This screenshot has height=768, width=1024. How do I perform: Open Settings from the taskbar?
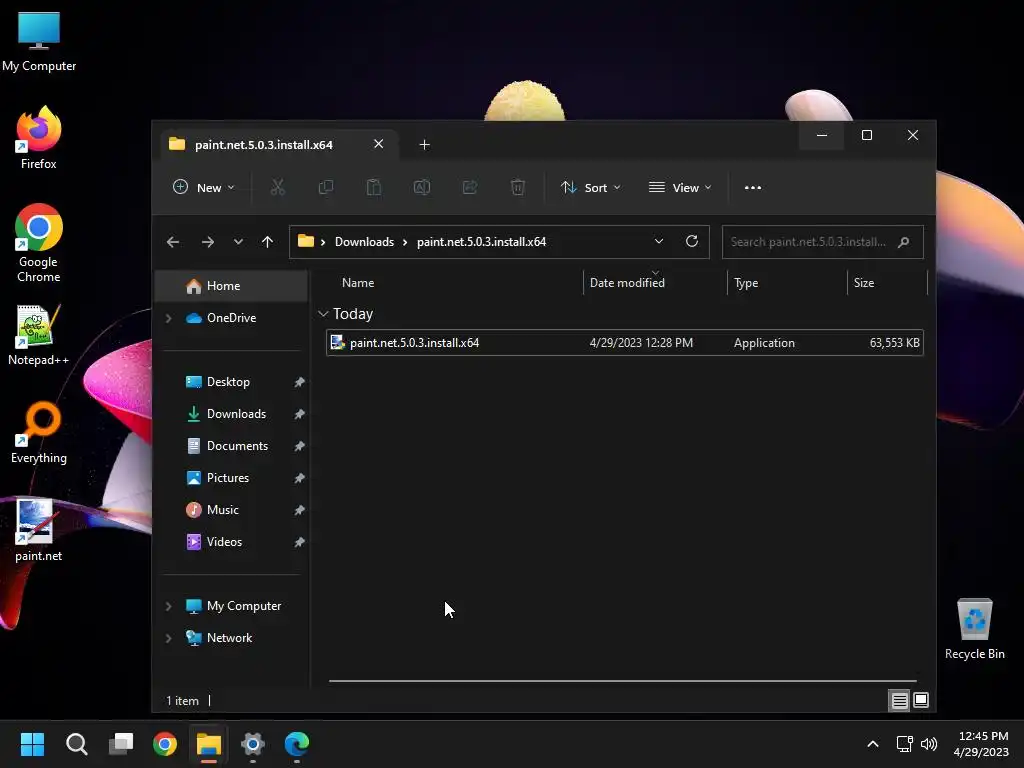(x=253, y=744)
